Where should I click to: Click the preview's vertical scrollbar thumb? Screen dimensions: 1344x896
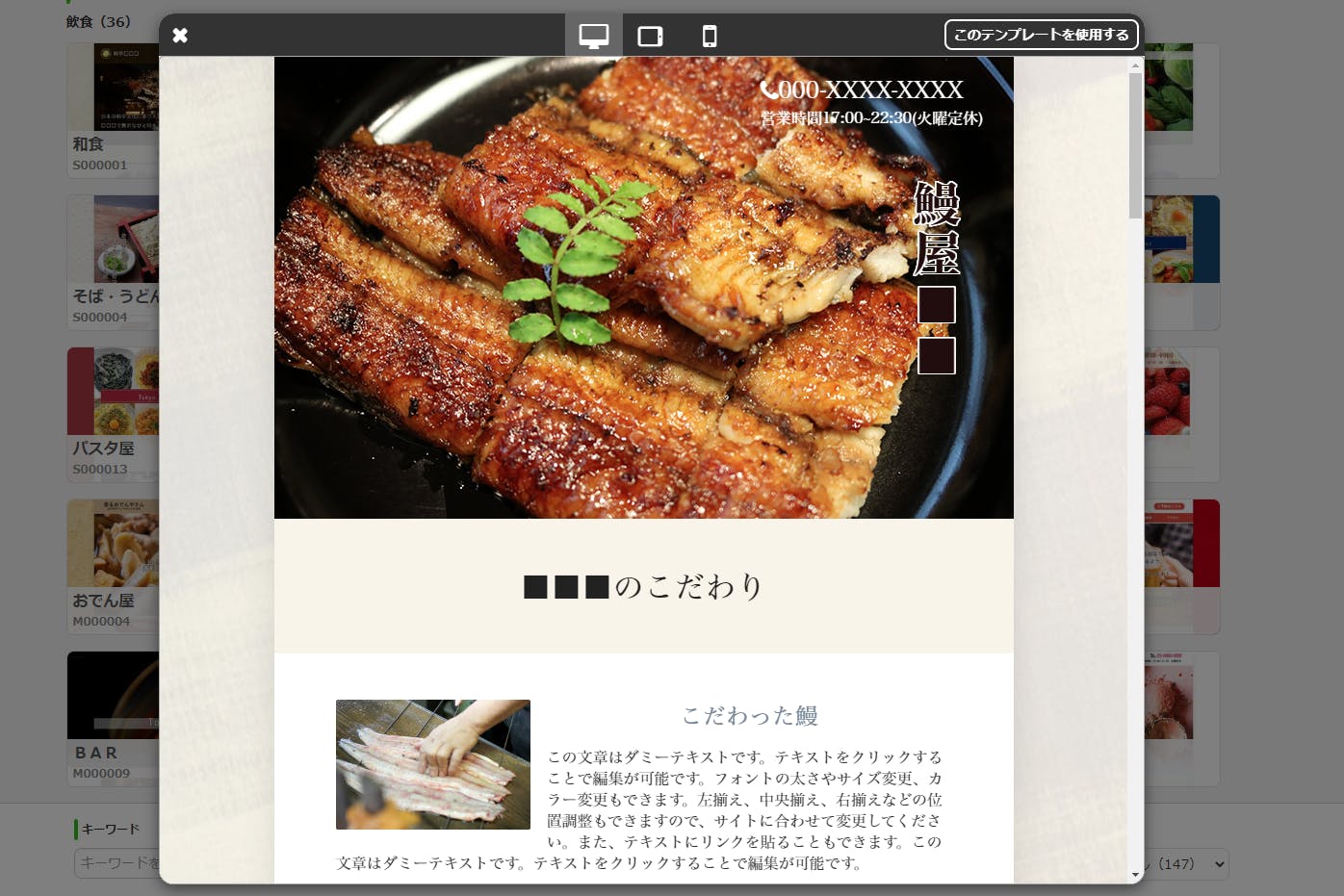[1135, 144]
